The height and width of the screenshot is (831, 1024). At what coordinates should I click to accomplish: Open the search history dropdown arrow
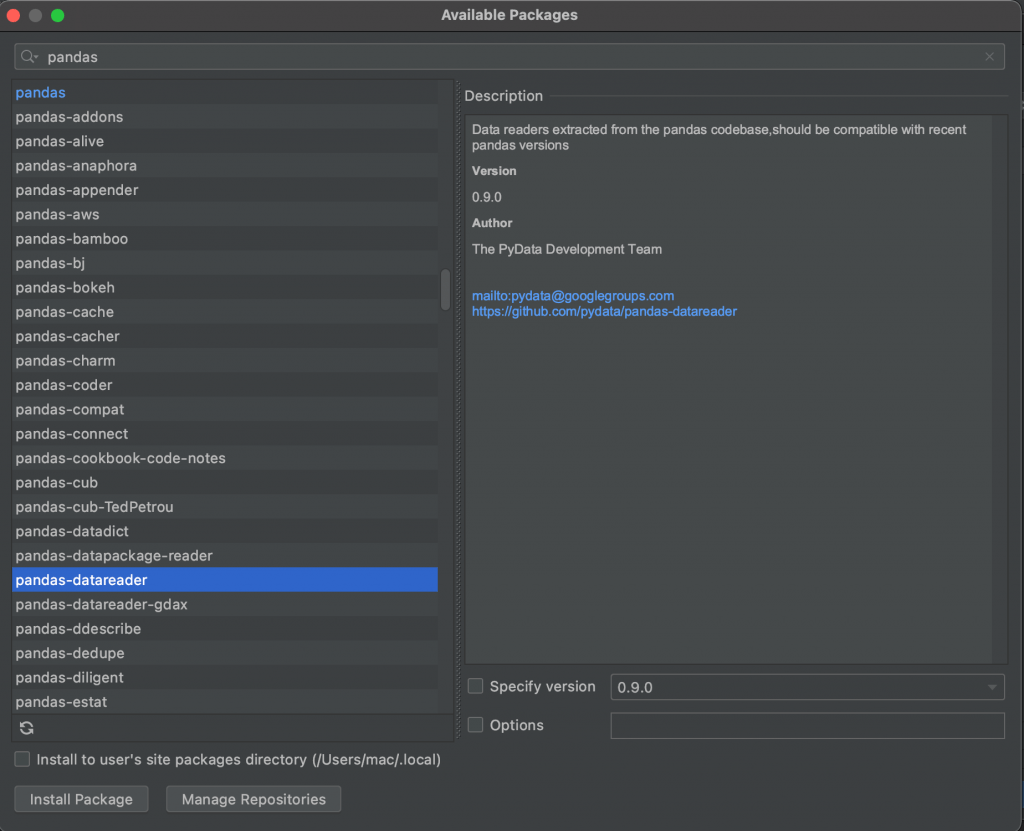pyautogui.click(x=36, y=58)
